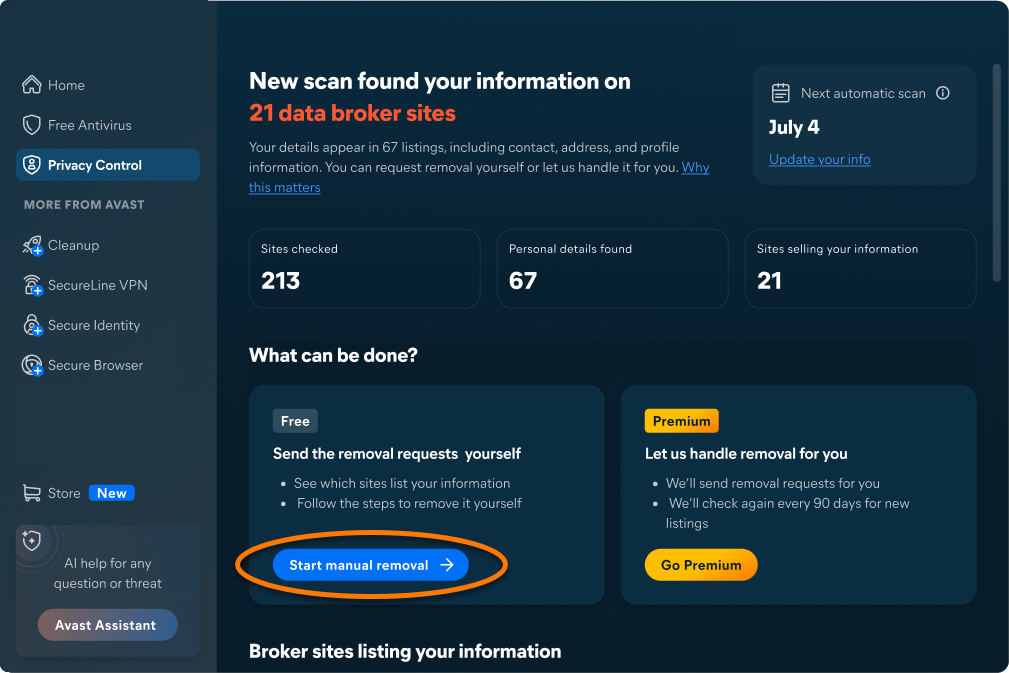Click the info icon beside Next automatic scan

pos(943,93)
